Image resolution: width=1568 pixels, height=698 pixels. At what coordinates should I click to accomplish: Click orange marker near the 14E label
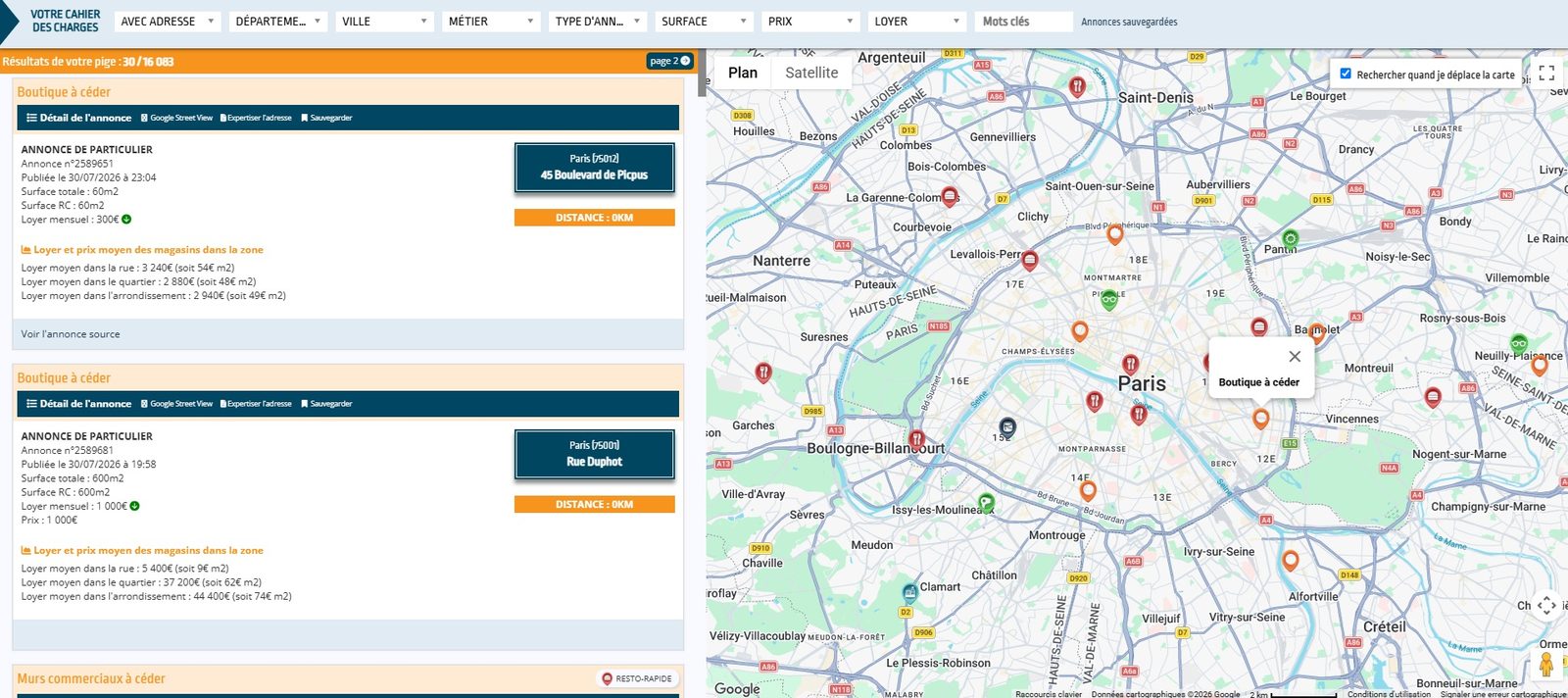[1087, 491]
